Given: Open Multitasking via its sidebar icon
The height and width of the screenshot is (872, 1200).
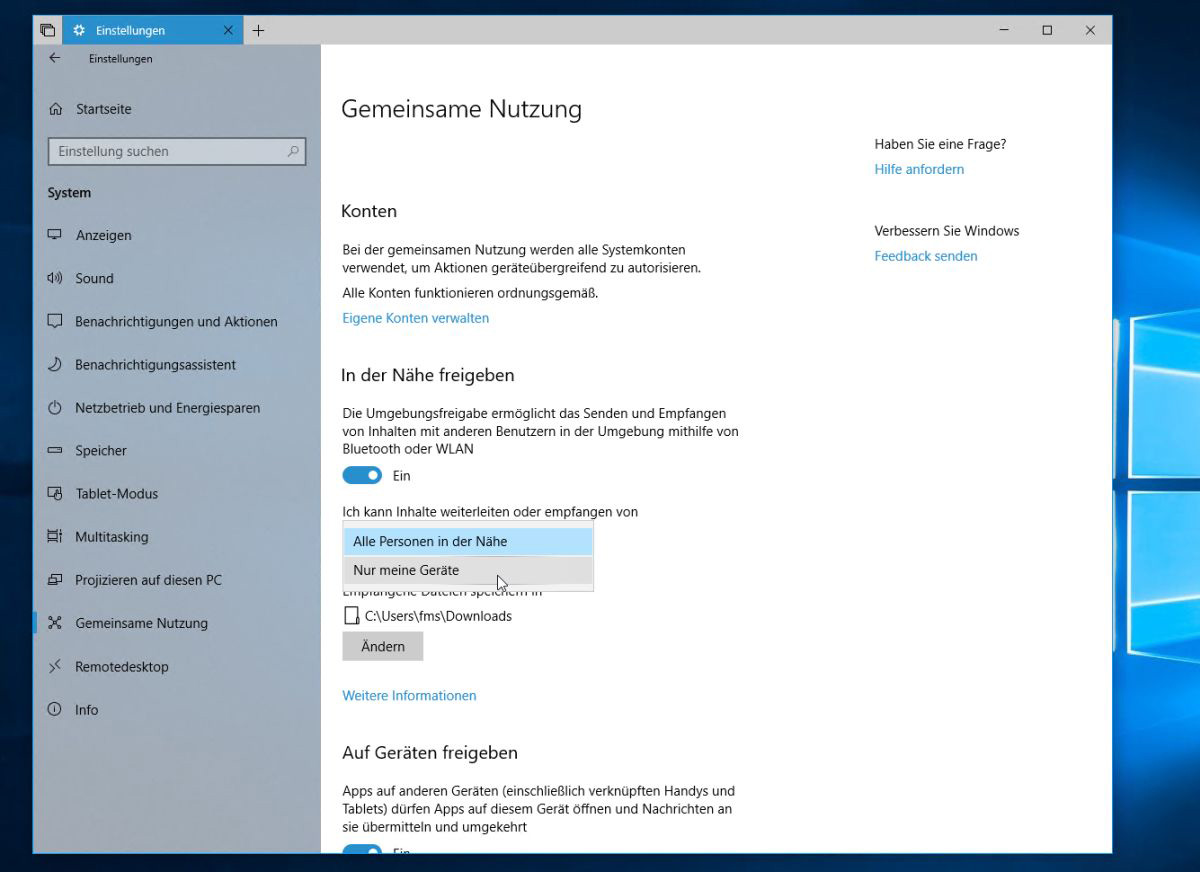Looking at the screenshot, I should click(x=53, y=536).
